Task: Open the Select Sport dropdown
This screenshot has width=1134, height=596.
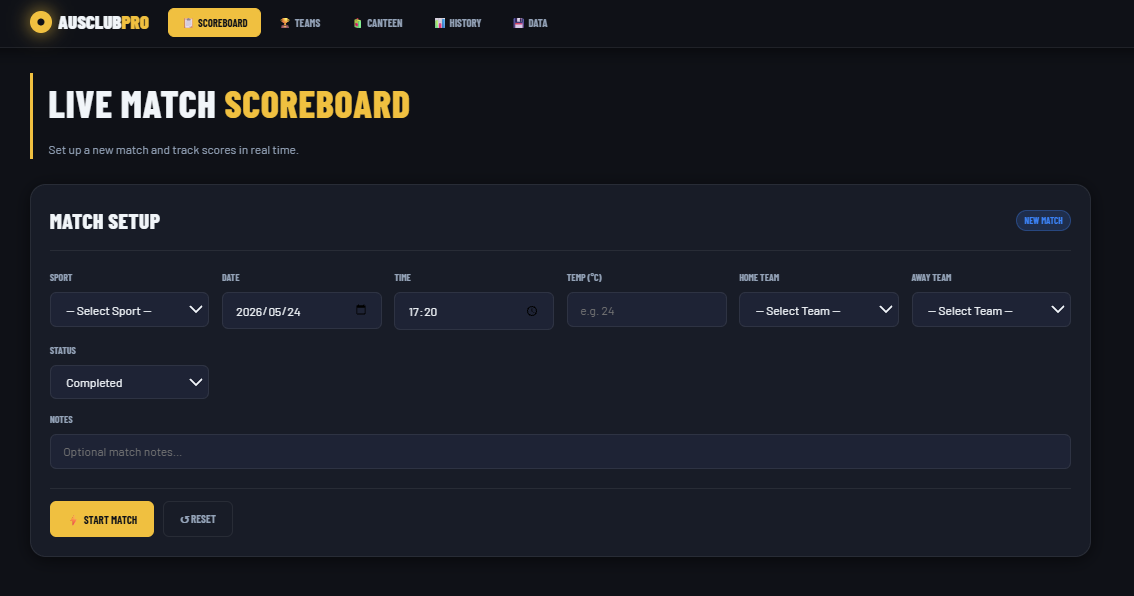Action: pyautogui.click(x=129, y=310)
